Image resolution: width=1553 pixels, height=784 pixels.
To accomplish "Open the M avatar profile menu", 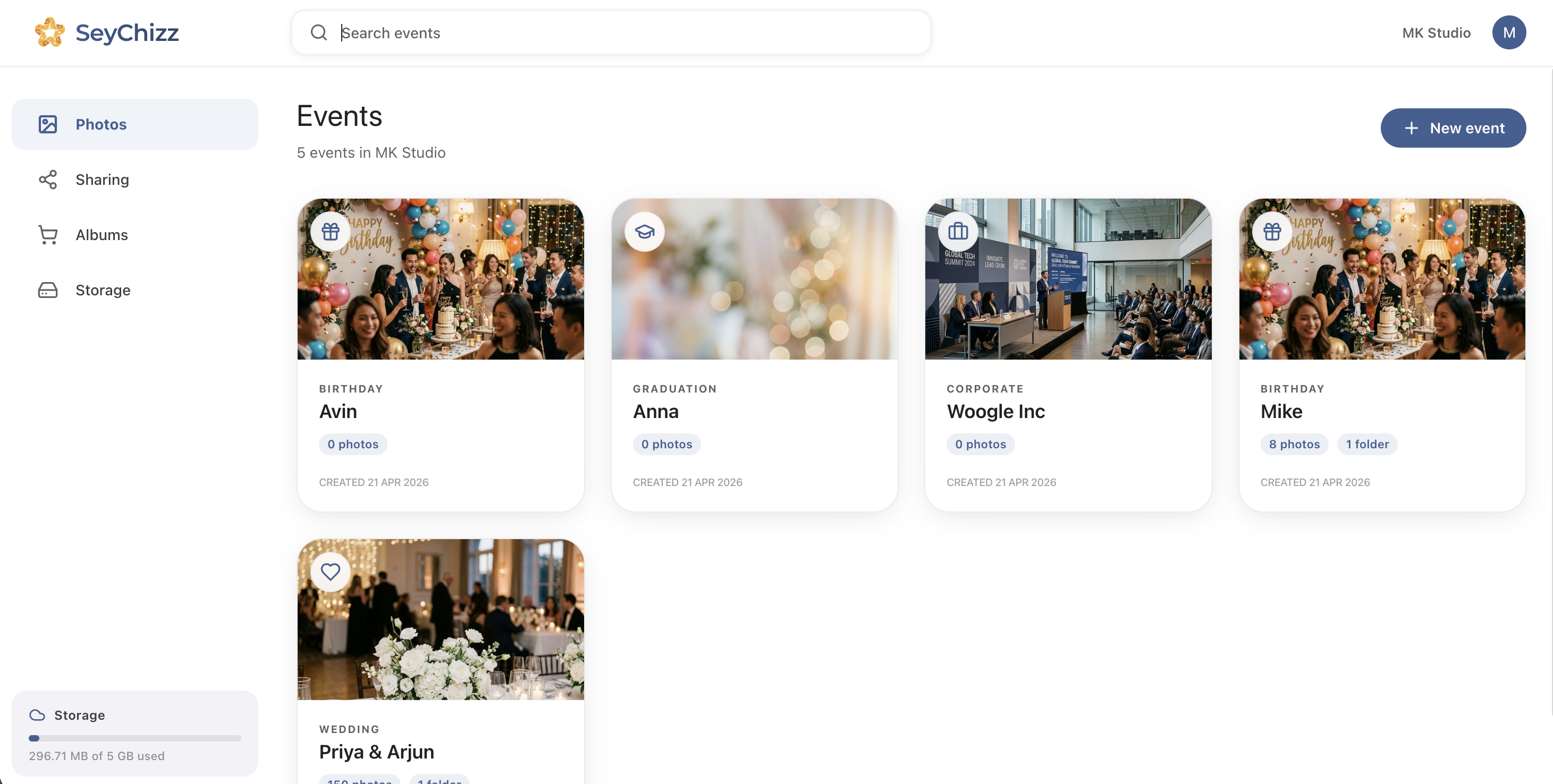I will pyautogui.click(x=1509, y=32).
